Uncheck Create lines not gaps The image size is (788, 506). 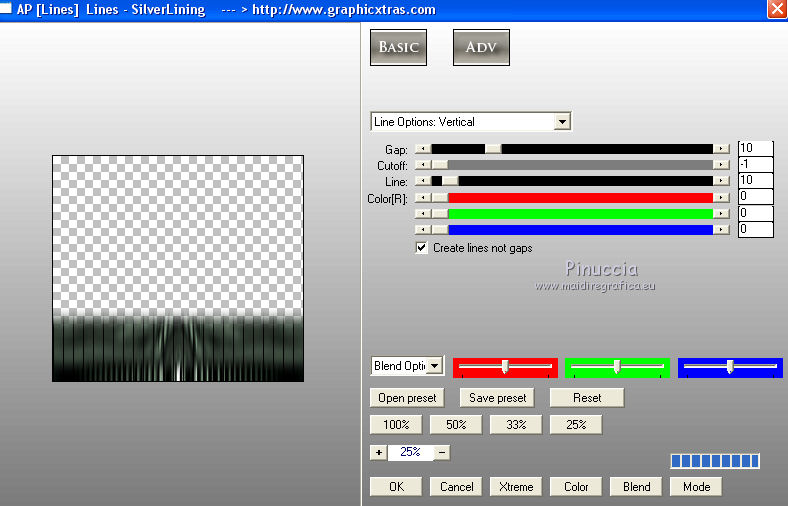pos(421,248)
